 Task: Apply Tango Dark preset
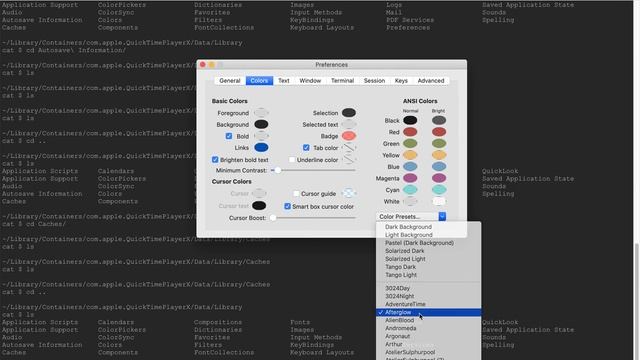pos(429,267)
